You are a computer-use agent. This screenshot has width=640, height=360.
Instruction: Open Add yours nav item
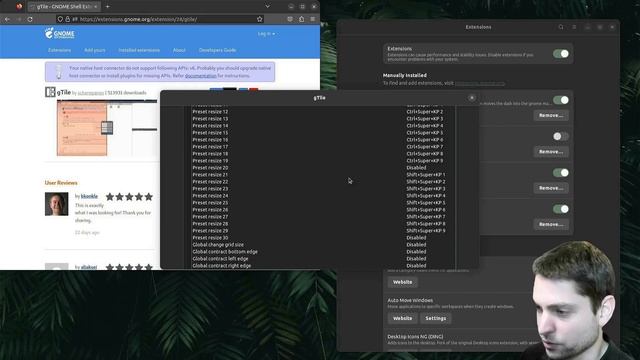95,50
